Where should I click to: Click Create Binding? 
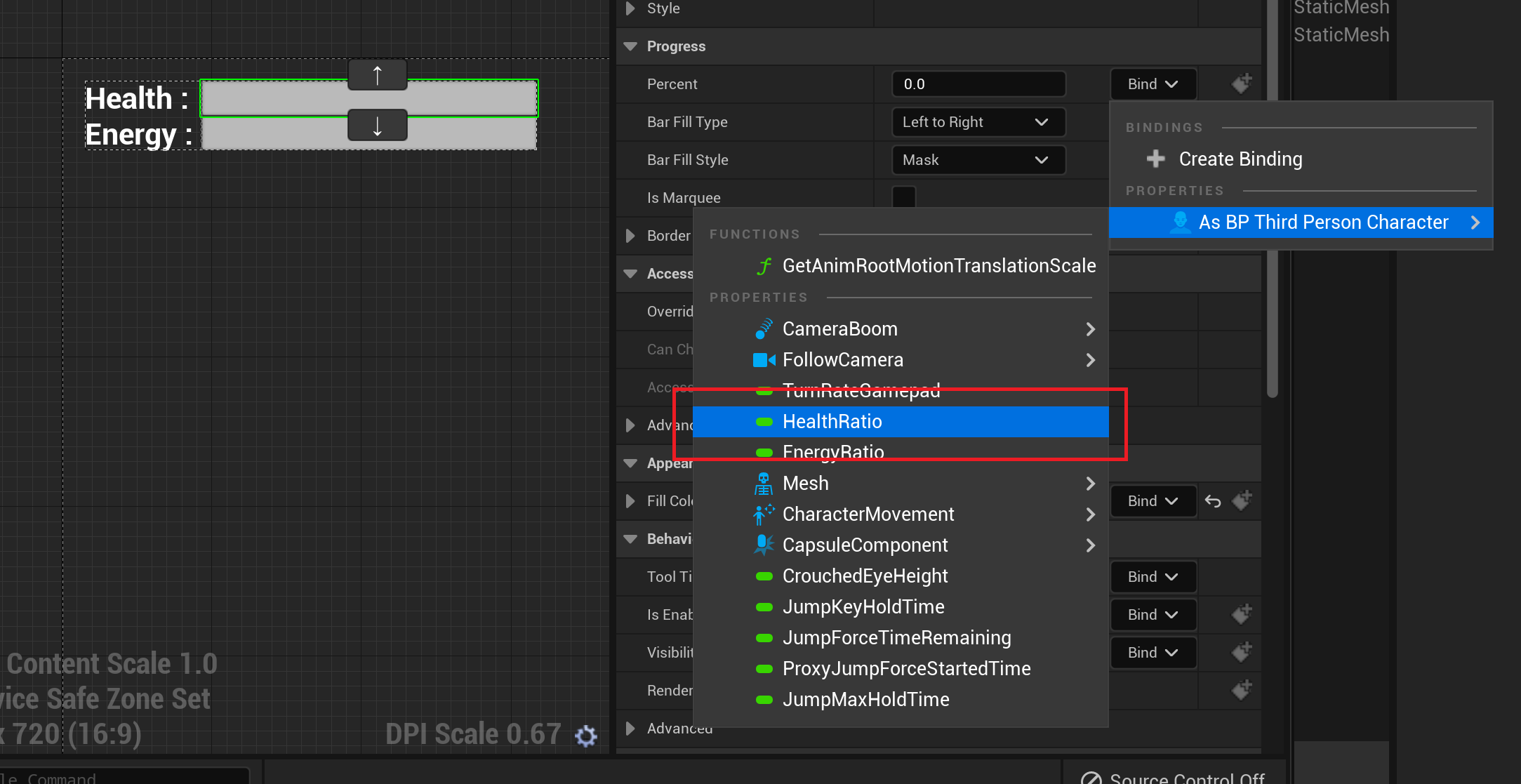(1240, 159)
